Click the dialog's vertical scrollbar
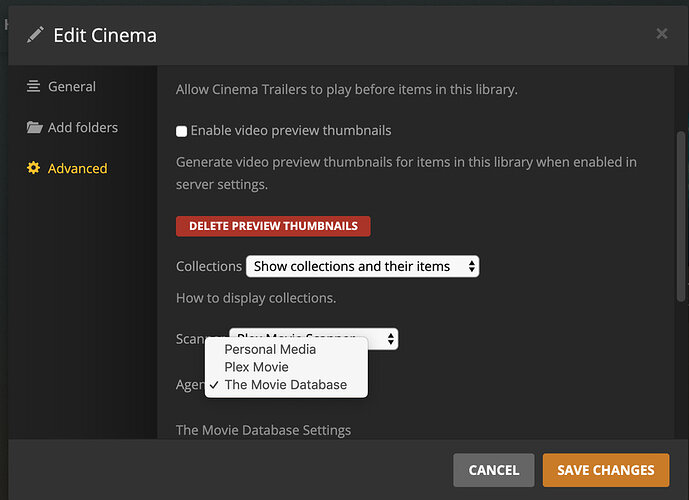689x500 pixels. [681, 200]
